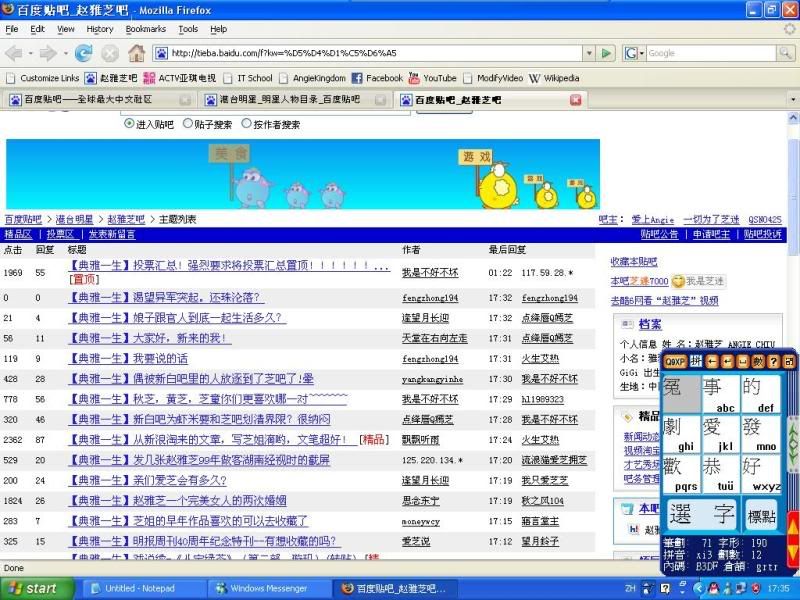Open the History menu
The width and height of the screenshot is (800, 600).
(x=100, y=29)
